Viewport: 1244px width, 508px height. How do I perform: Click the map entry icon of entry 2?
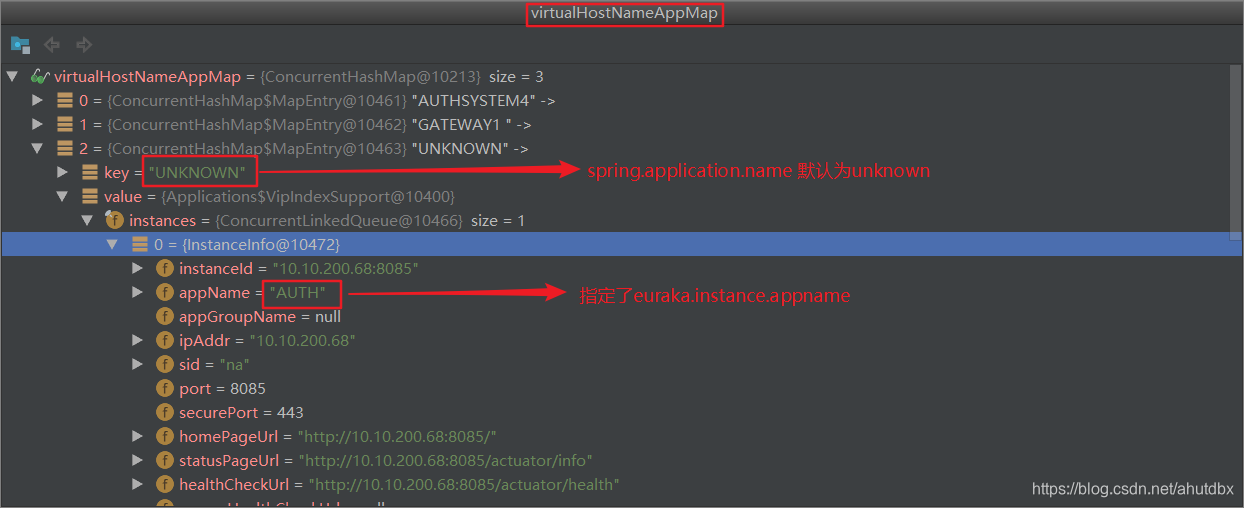pyautogui.click(x=65, y=148)
